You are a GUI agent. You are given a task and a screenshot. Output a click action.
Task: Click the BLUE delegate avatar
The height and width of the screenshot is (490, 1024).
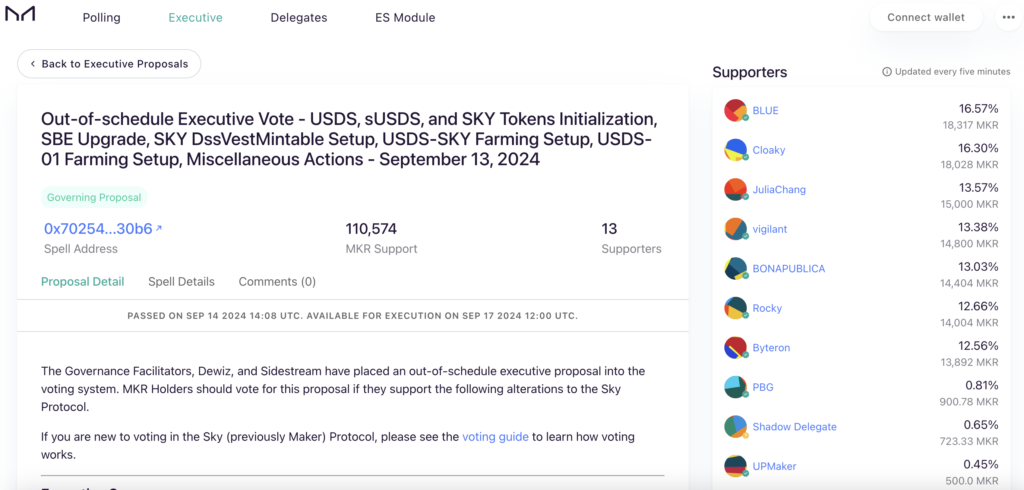click(x=735, y=110)
